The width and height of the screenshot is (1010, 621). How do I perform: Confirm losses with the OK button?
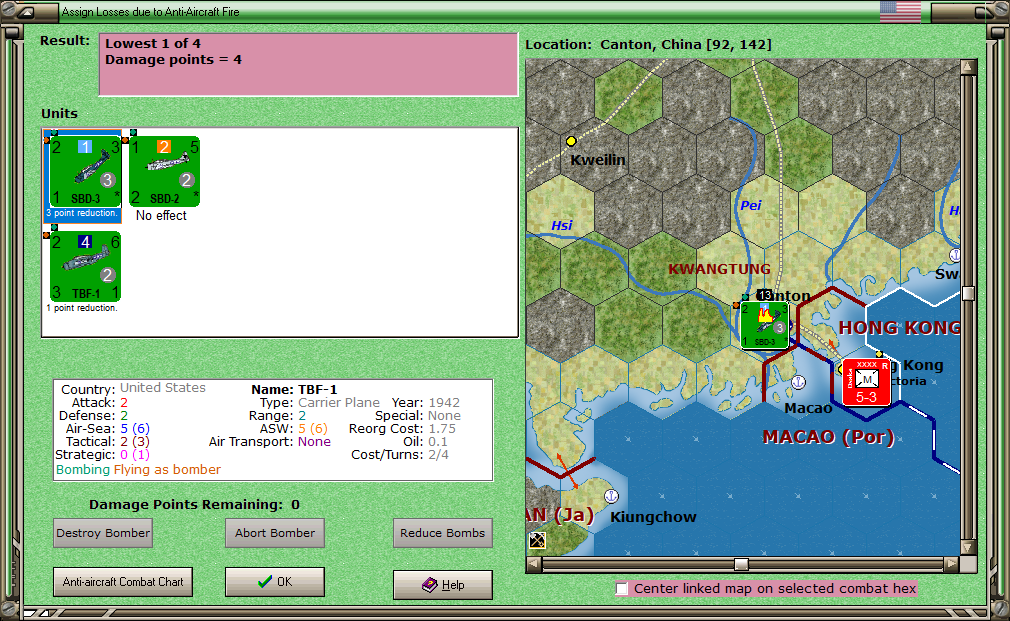(x=275, y=582)
